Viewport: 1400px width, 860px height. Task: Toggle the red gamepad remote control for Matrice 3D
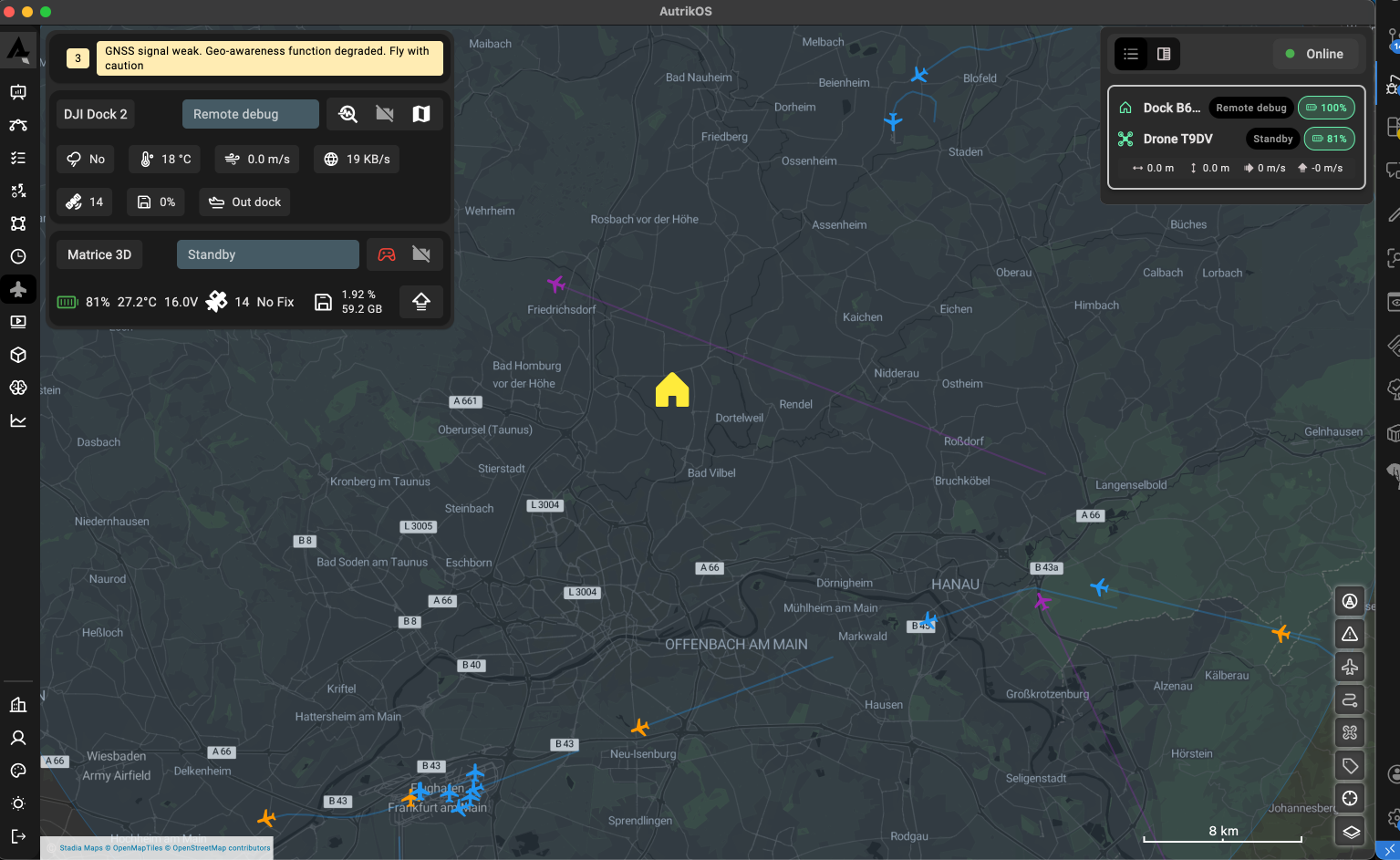pos(388,254)
